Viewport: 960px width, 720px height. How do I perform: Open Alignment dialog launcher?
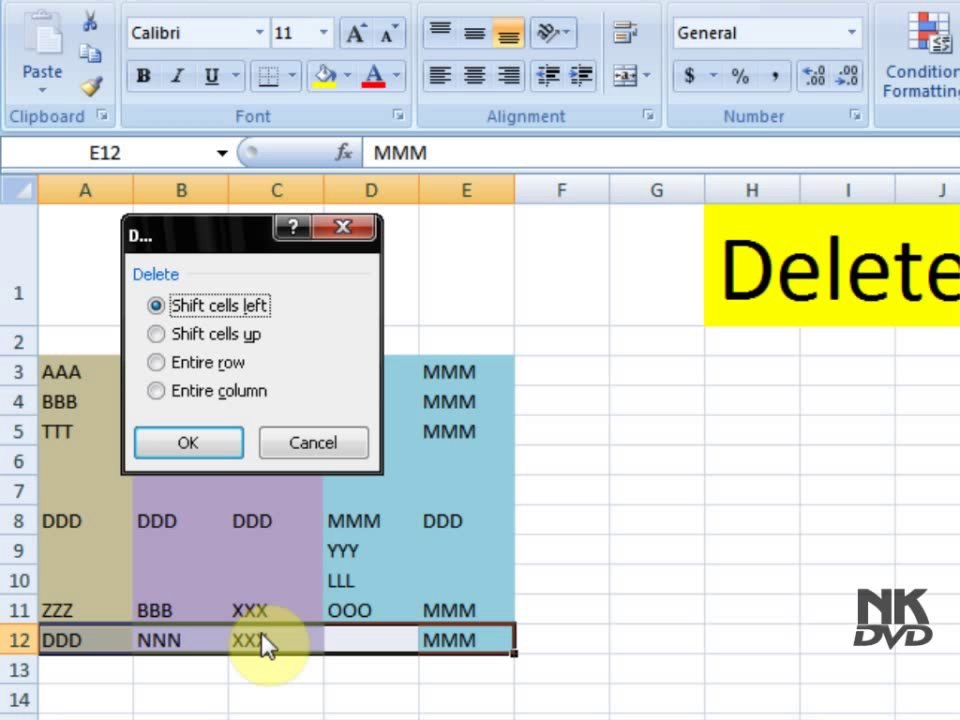[x=648, y=115]
